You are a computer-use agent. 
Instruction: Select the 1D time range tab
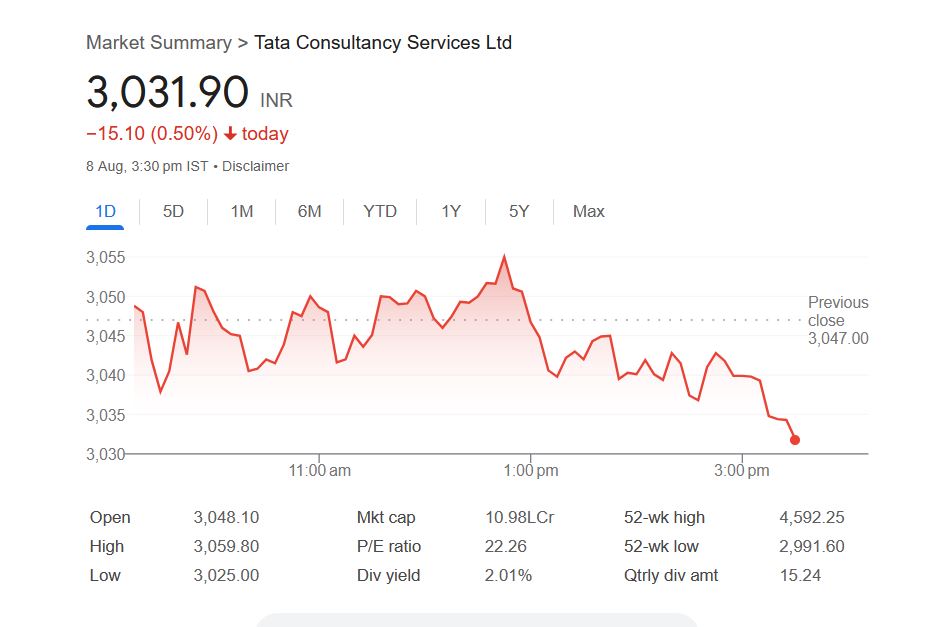point(105,211)
